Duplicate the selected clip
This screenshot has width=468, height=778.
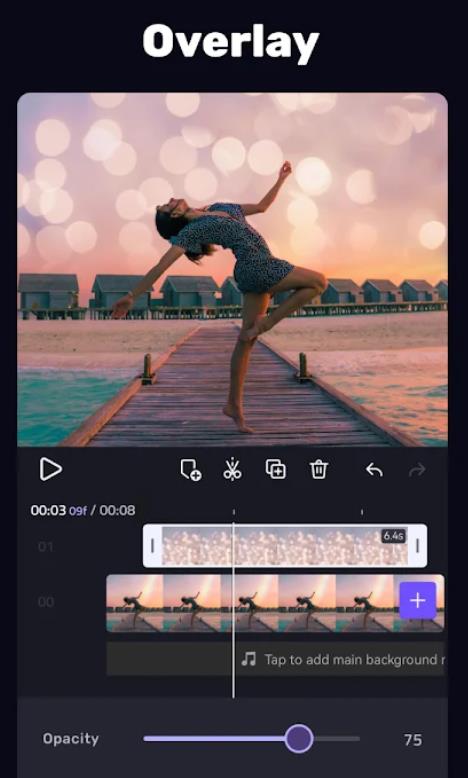coord(275,469)
